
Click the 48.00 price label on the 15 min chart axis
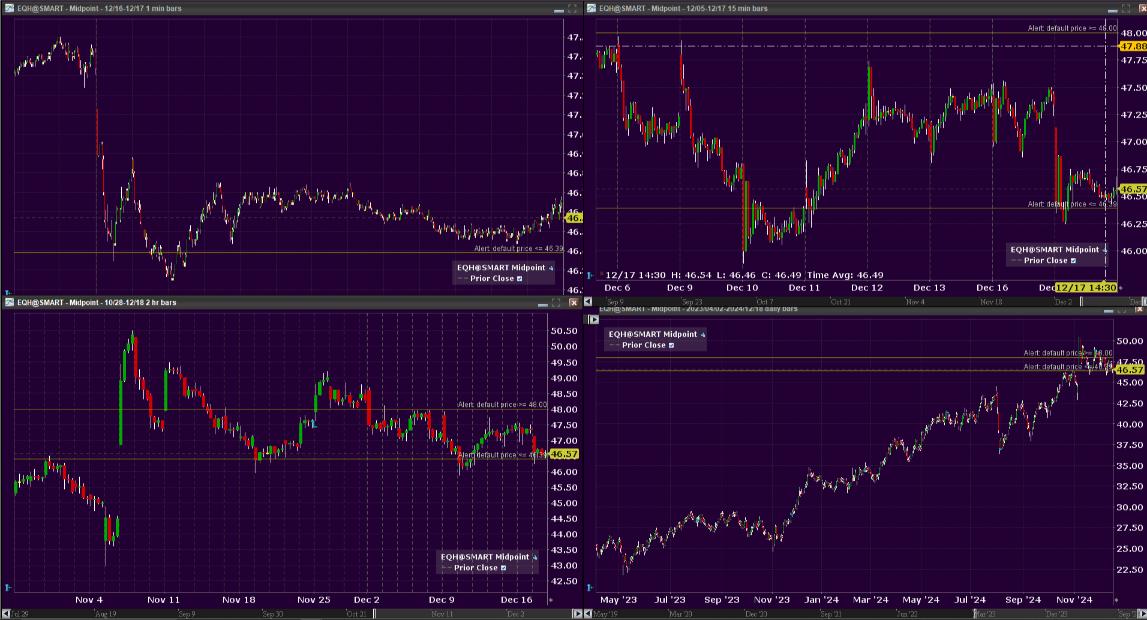click(1133, 33)
